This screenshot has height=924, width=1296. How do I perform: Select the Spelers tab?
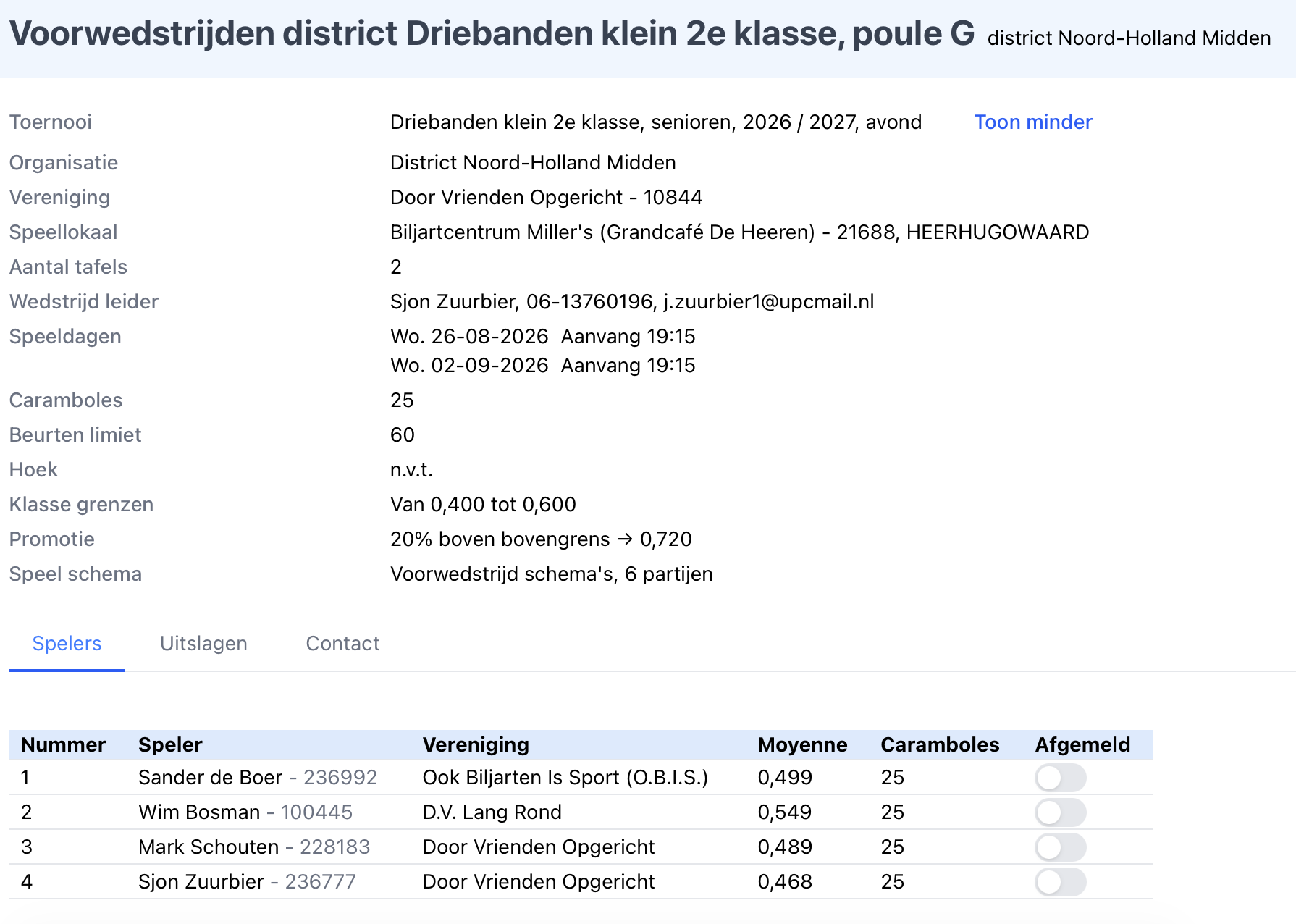67,643
